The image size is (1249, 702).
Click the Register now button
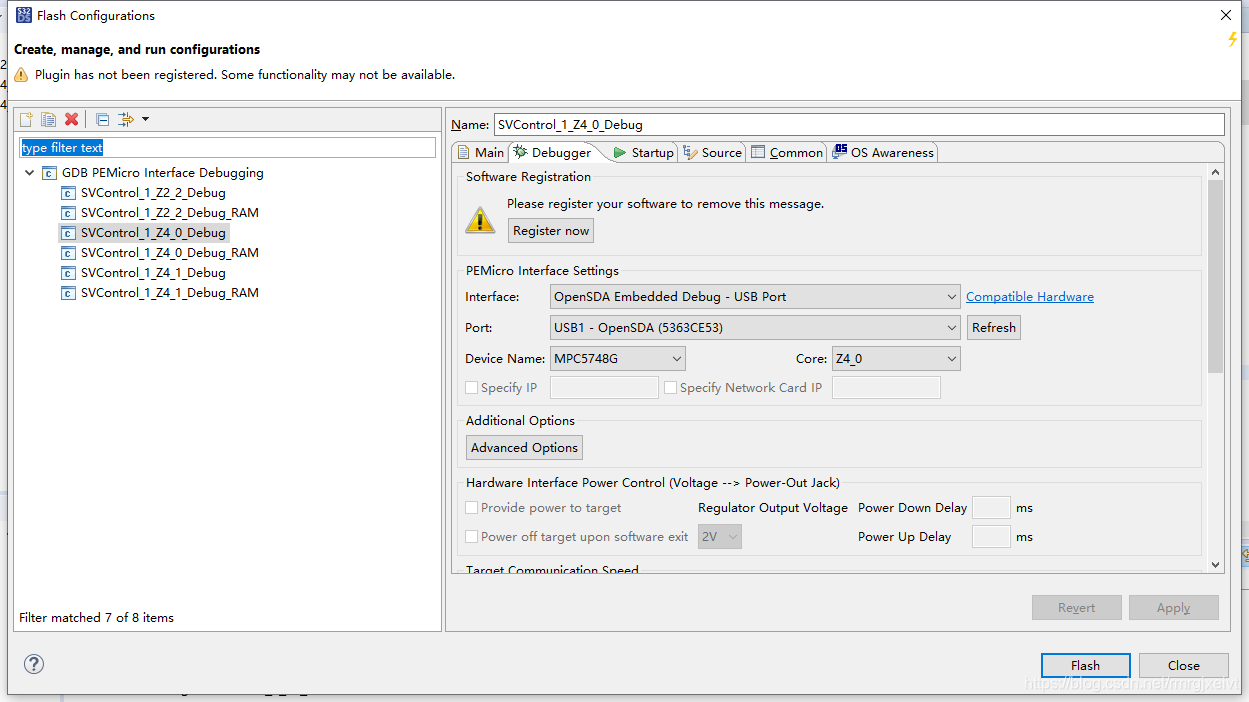click(x=551, y=230)
